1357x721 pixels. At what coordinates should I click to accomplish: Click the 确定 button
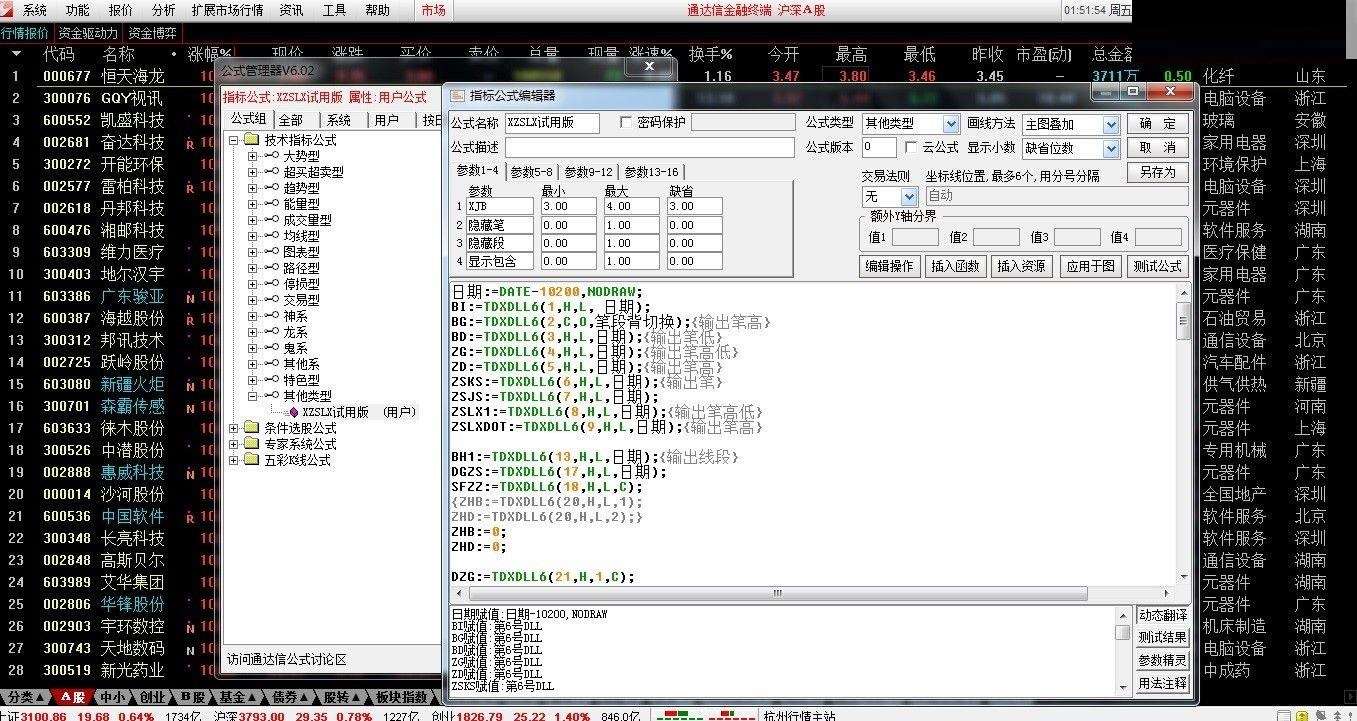coord(1158,124)
